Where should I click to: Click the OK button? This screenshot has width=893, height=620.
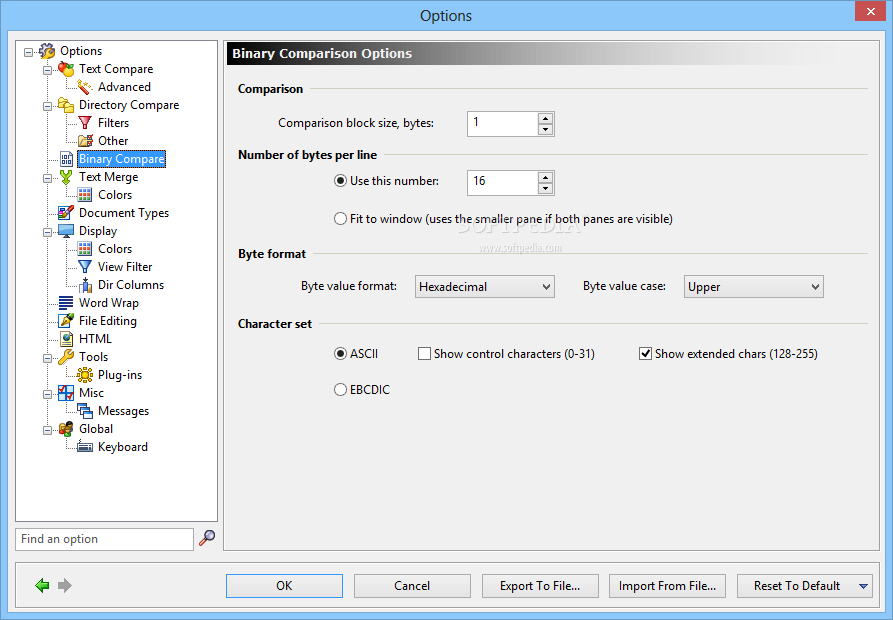(284, 586)
